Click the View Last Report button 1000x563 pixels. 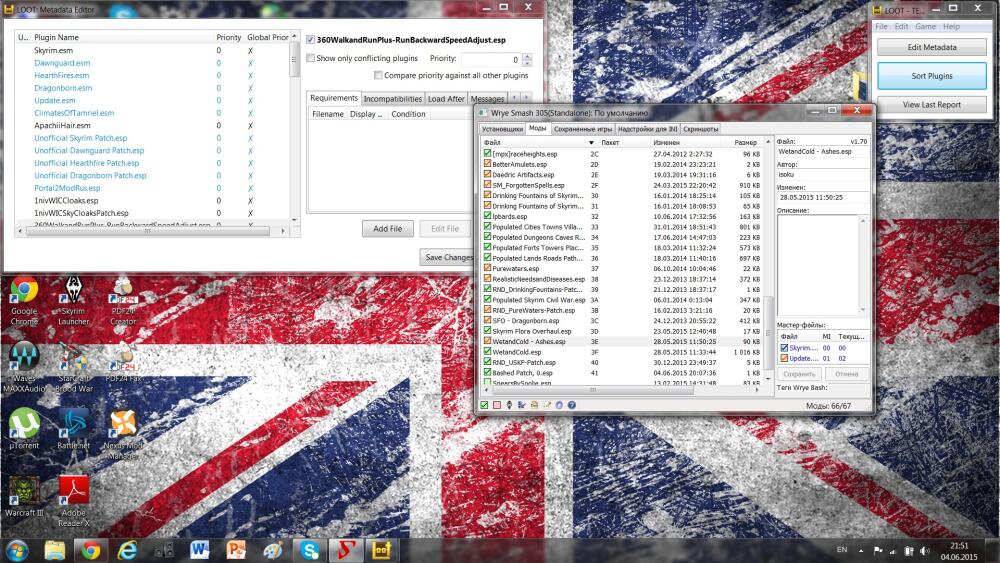click(x=932, y=105)
